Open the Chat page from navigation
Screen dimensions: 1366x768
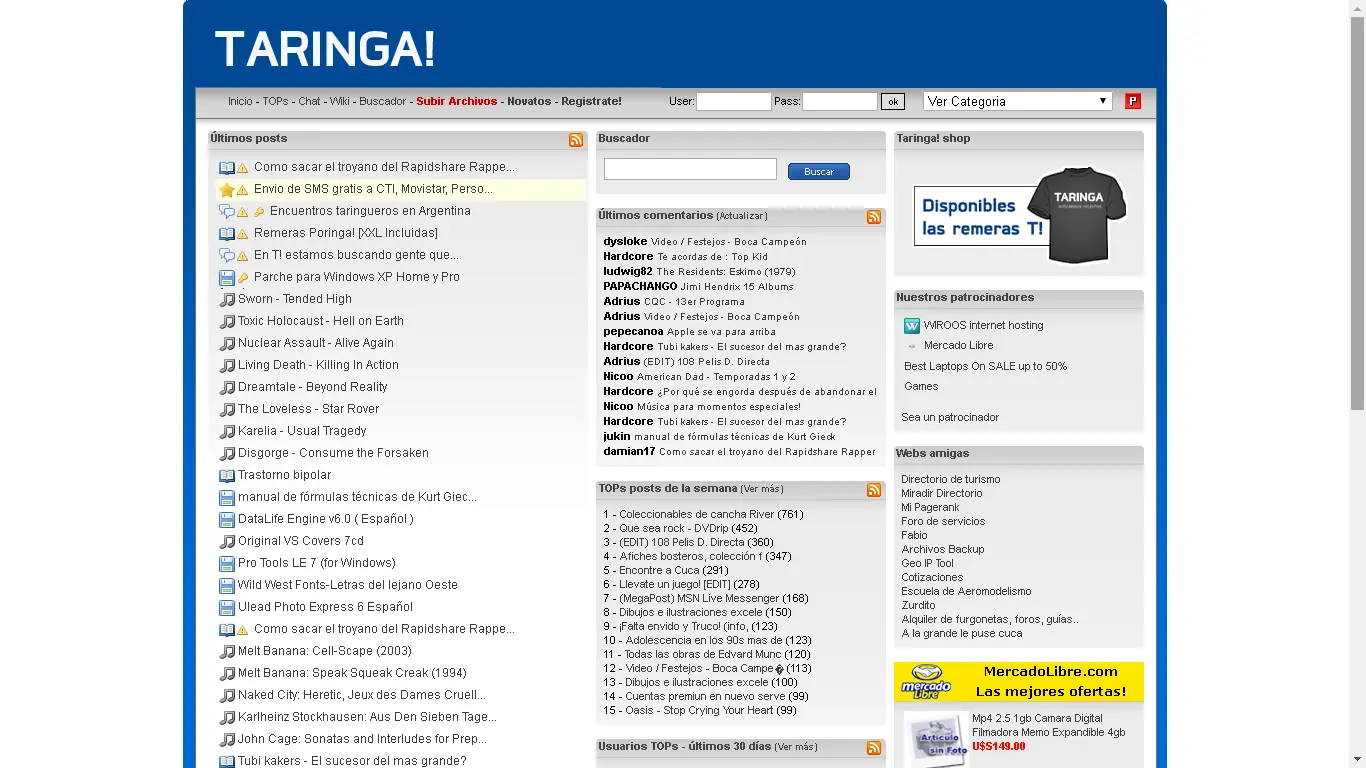click(x=309, y=101)
